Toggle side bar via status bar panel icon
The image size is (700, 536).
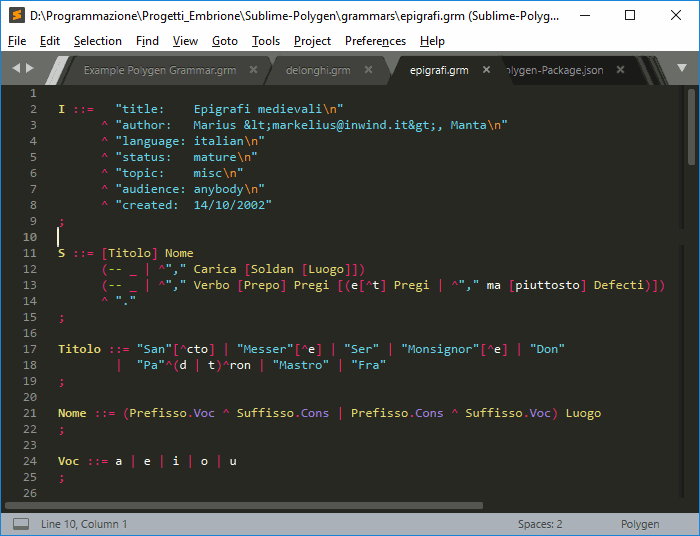[21, 524]
